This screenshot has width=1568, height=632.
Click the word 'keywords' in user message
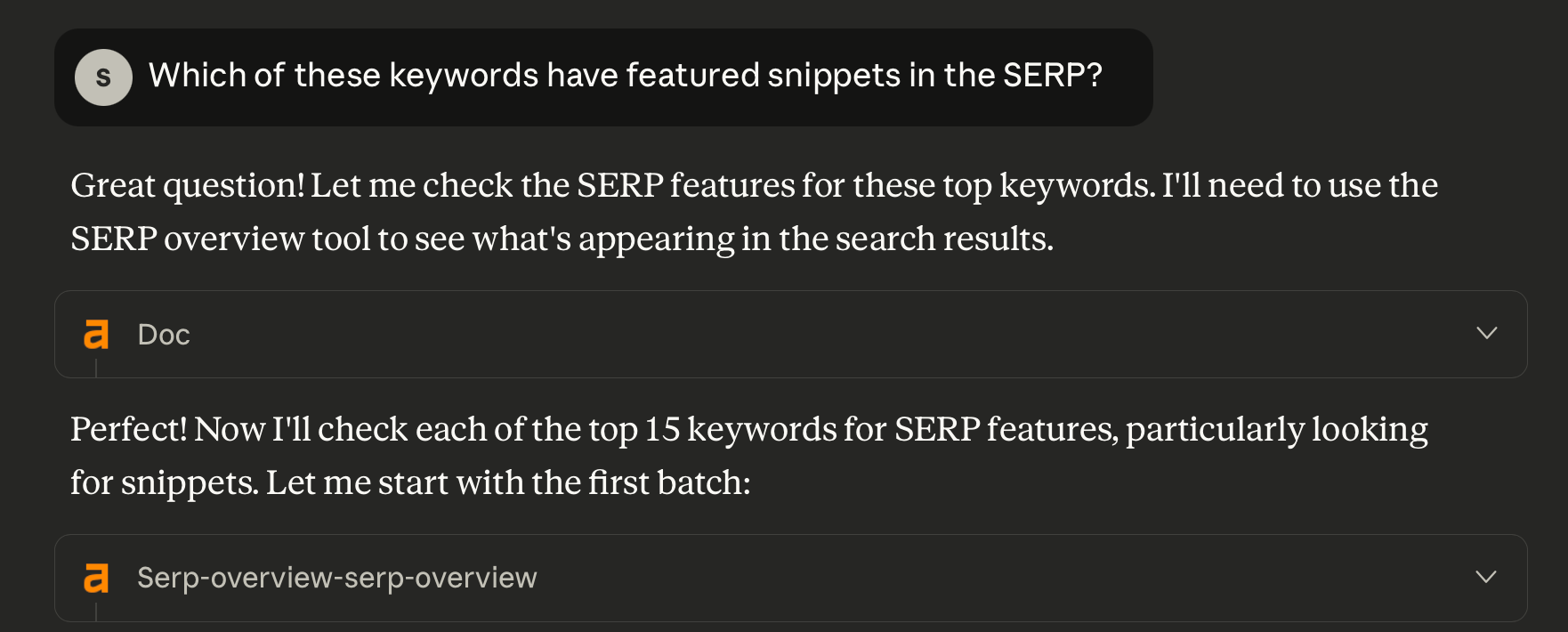click(x=464, y=76)
